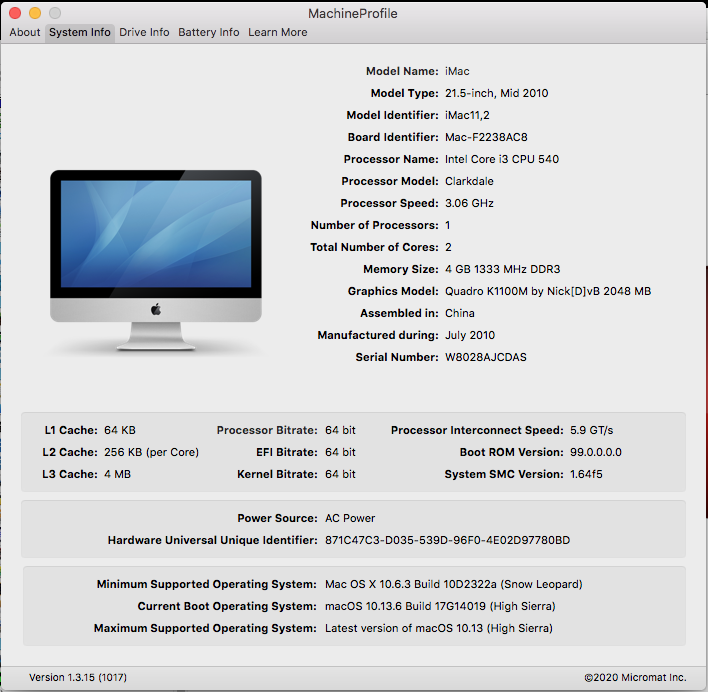Viewport: 708px width, 692px height.
Task: Select Memory Size 4 GB 1333 MHz DDR3
Action: [502, 269]
